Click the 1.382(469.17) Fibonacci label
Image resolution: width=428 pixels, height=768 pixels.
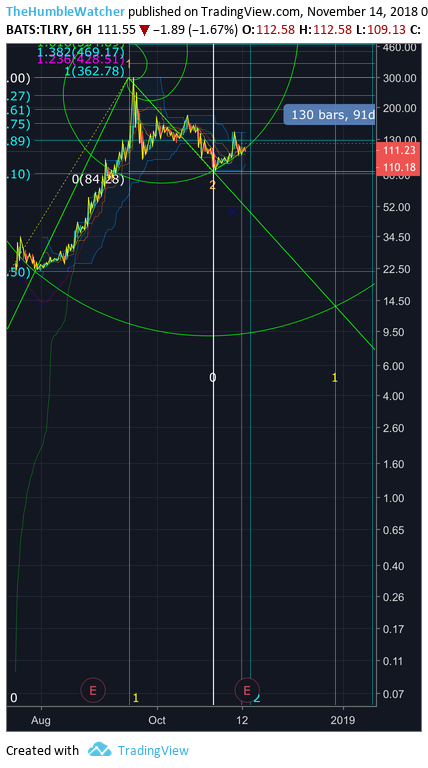click(x=81, y=51)
